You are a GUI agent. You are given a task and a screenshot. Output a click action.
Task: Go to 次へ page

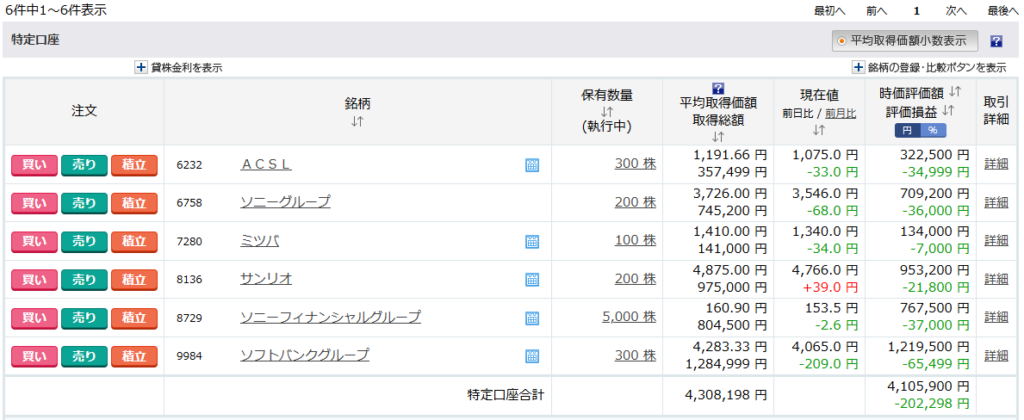coord(956,11)
